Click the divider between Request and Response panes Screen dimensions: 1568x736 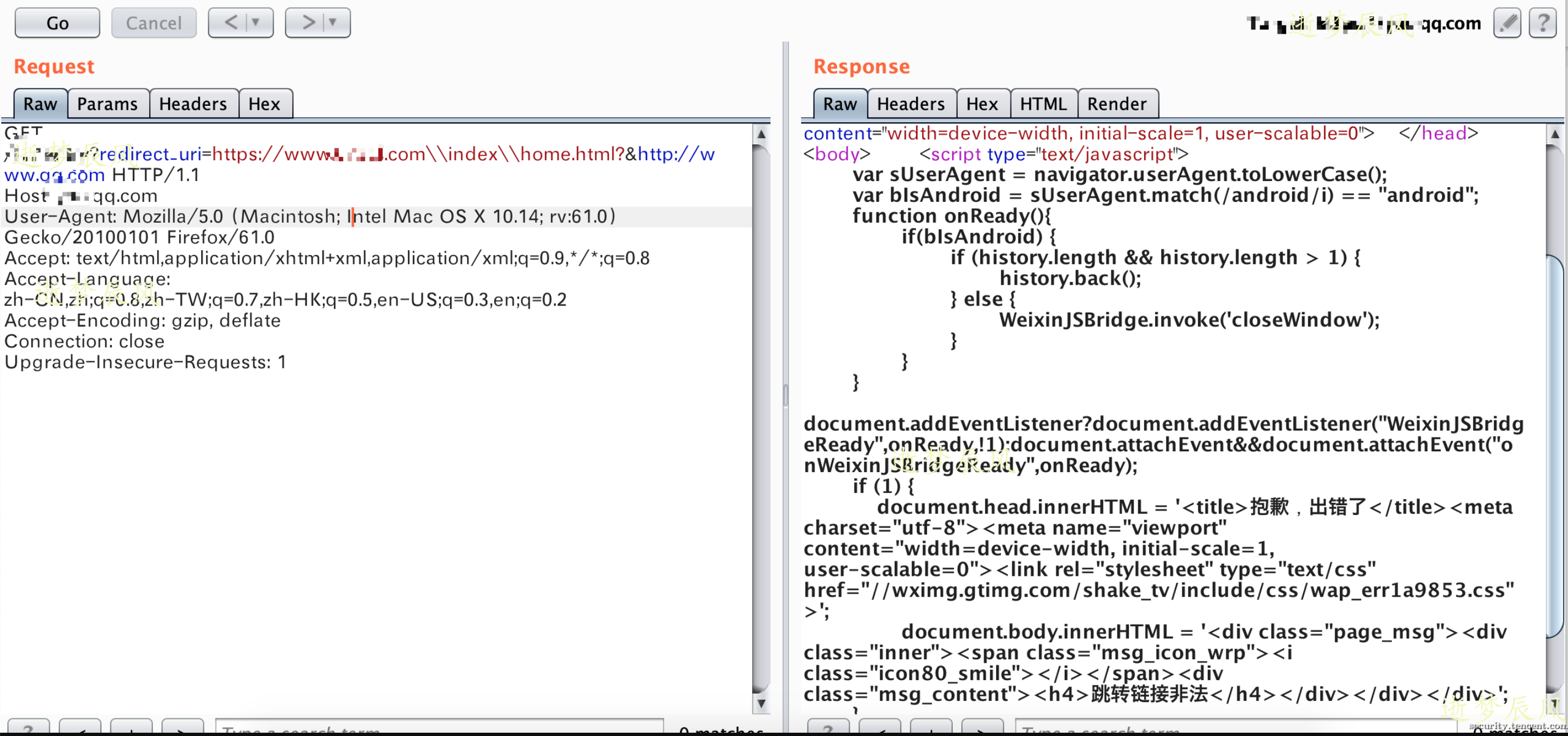tap(785, 396)
